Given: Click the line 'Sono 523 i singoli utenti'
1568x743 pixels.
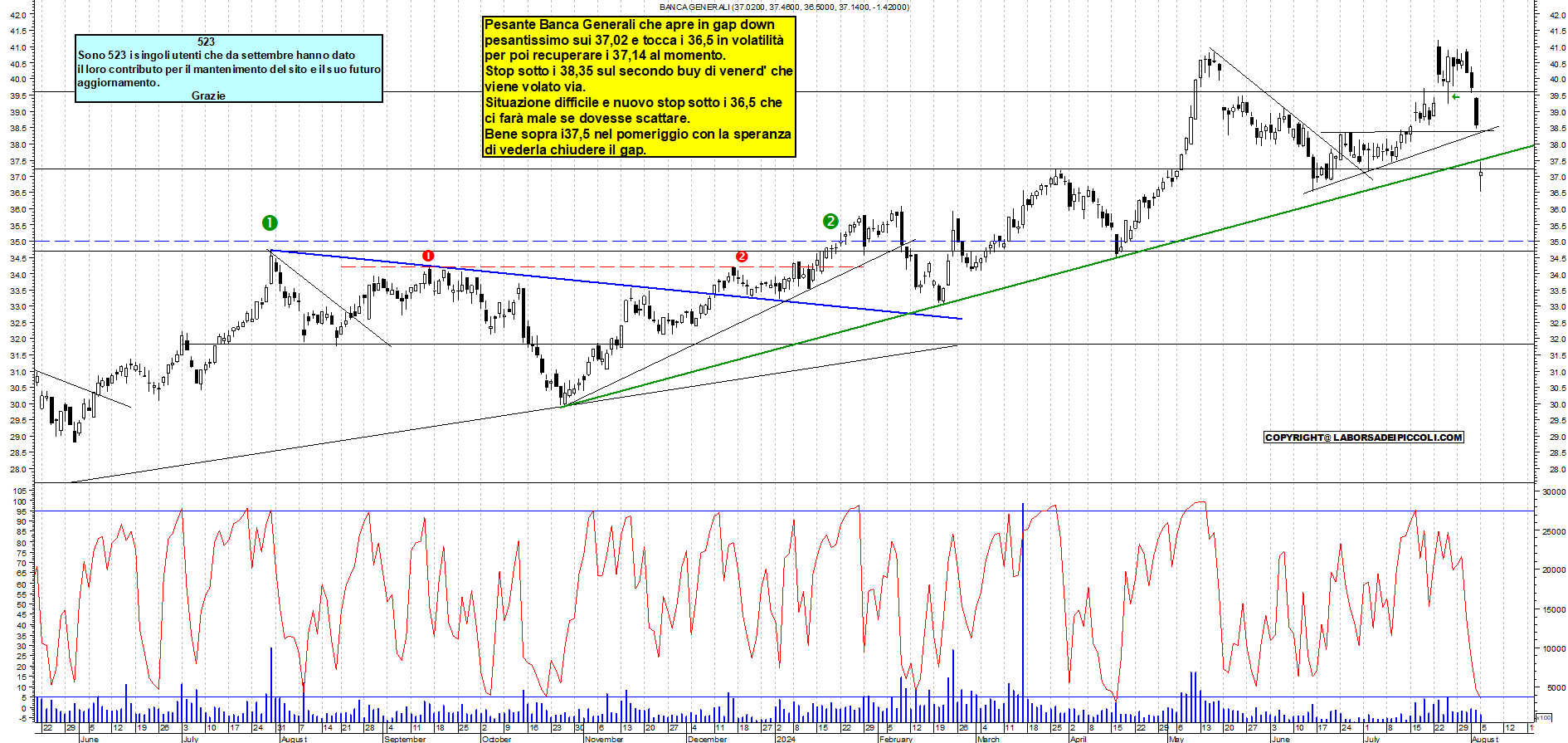Looking at the screenshot, I should click(x=217, y=55).
